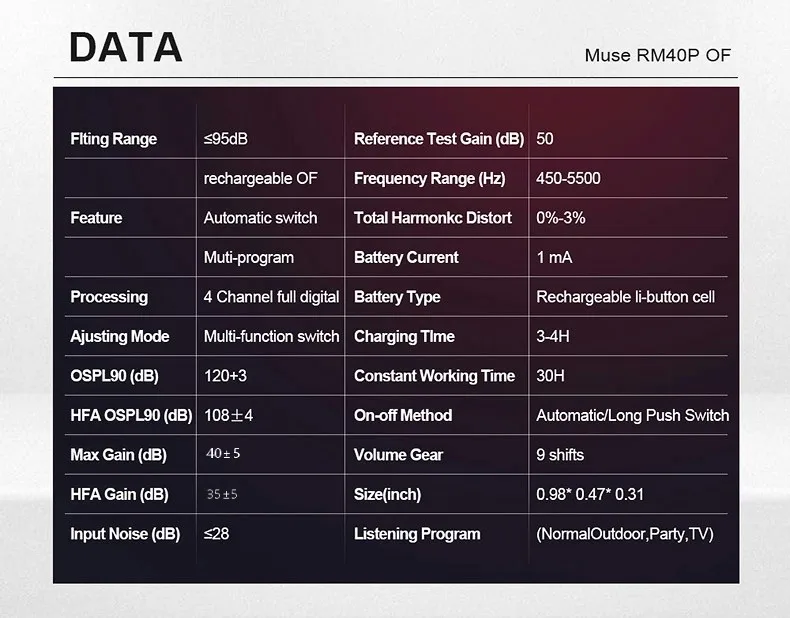Click the OSPL90 (dB) label
This screenshot has height=618, width=790.
pos(114,376)
